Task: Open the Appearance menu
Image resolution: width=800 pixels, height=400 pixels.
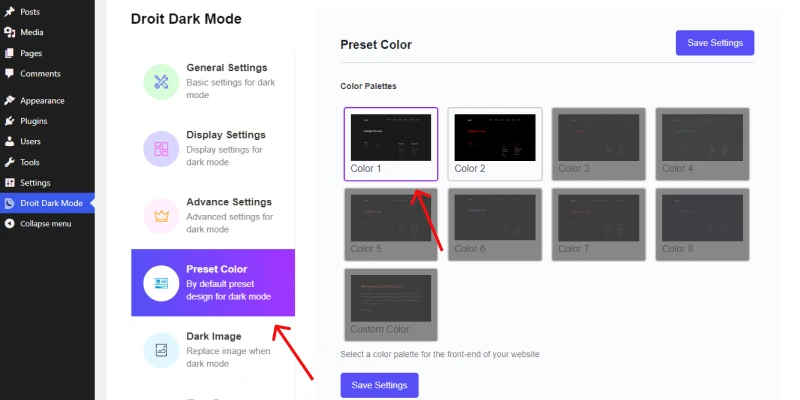Action: [x=47, y=101]
